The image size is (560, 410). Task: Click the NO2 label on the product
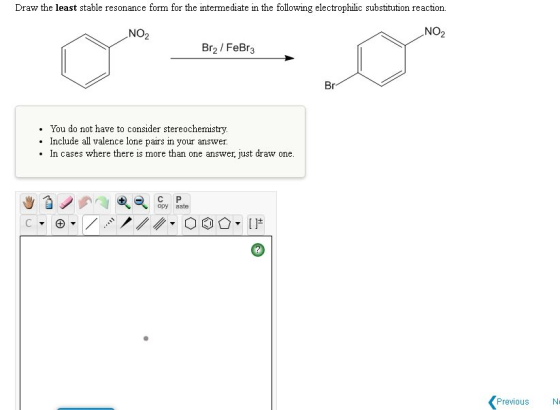click(435, 32)
